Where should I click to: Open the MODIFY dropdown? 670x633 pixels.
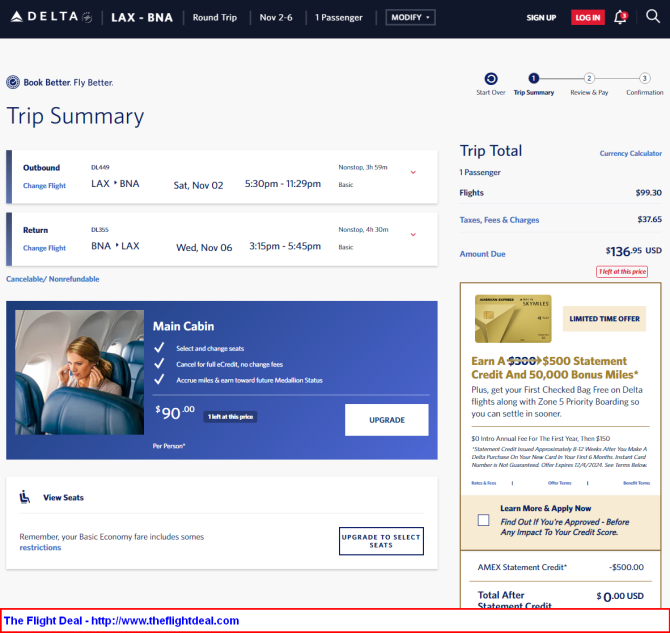(410, 18)
